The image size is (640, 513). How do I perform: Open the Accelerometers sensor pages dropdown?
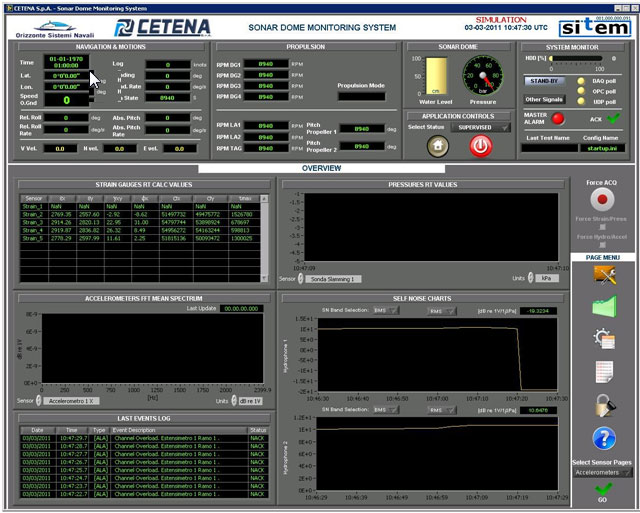pyautogui.click(x=602, y=473)
